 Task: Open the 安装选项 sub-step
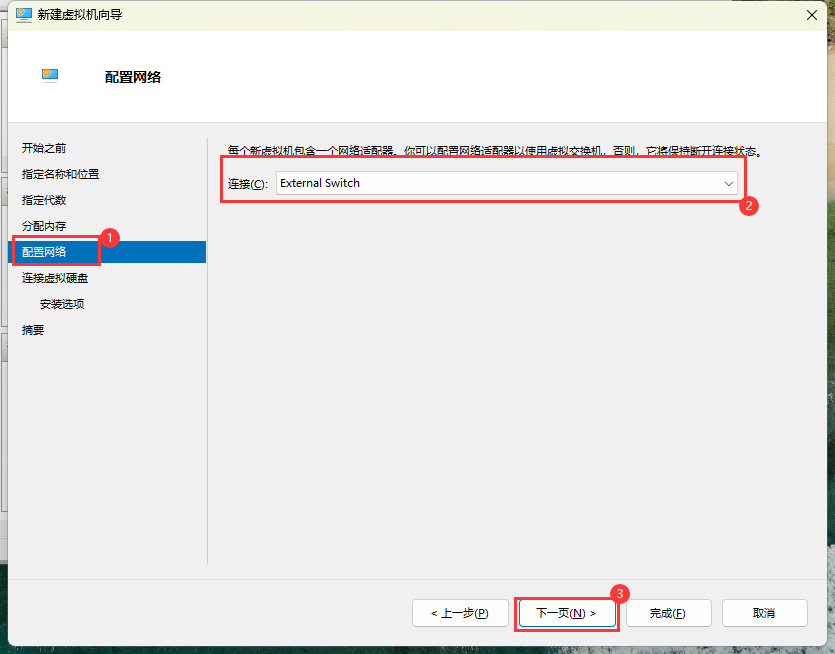62,304
